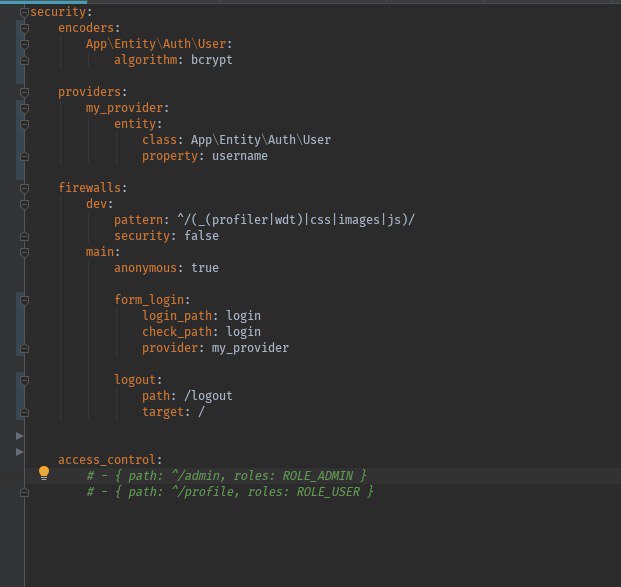Collapse the entity block fold marker
This screenshot has height=587, width=621.
click(24, 124)
